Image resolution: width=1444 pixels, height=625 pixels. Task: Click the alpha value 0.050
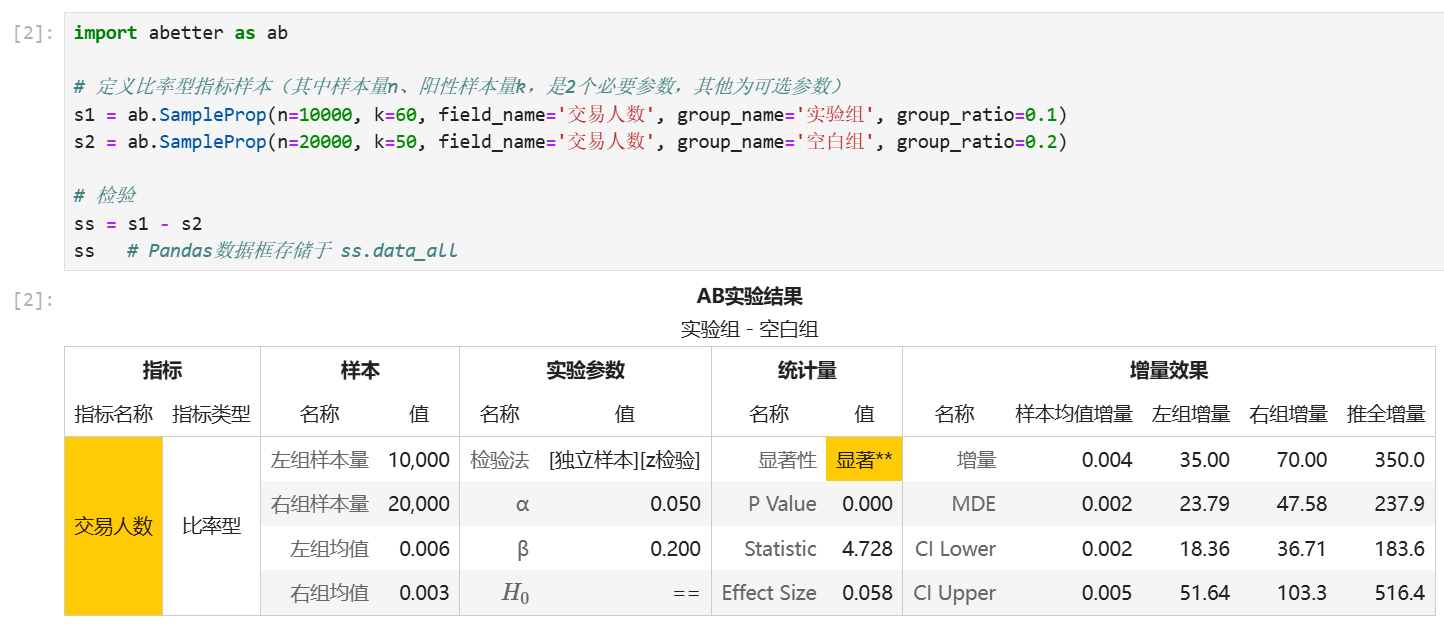click(675, 504)
